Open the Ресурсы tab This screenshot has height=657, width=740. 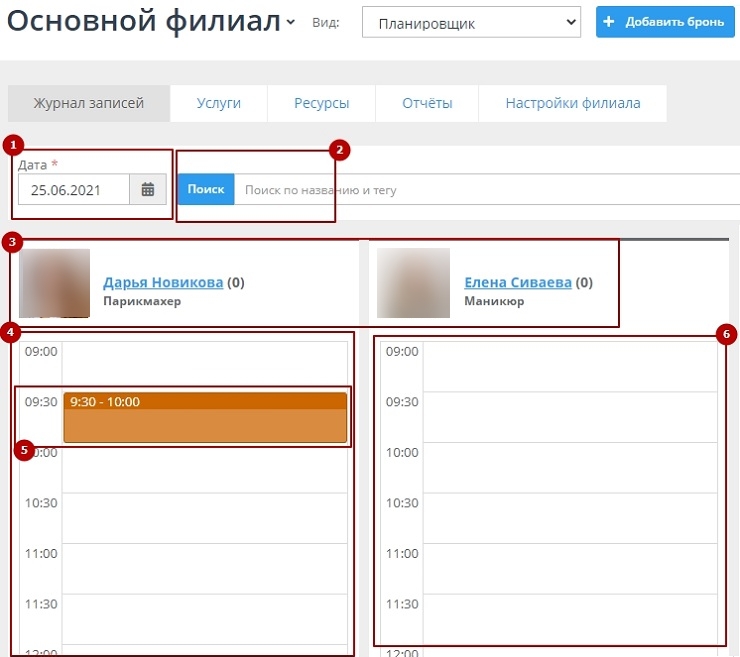pyautogui.click(x=321, y=103)
